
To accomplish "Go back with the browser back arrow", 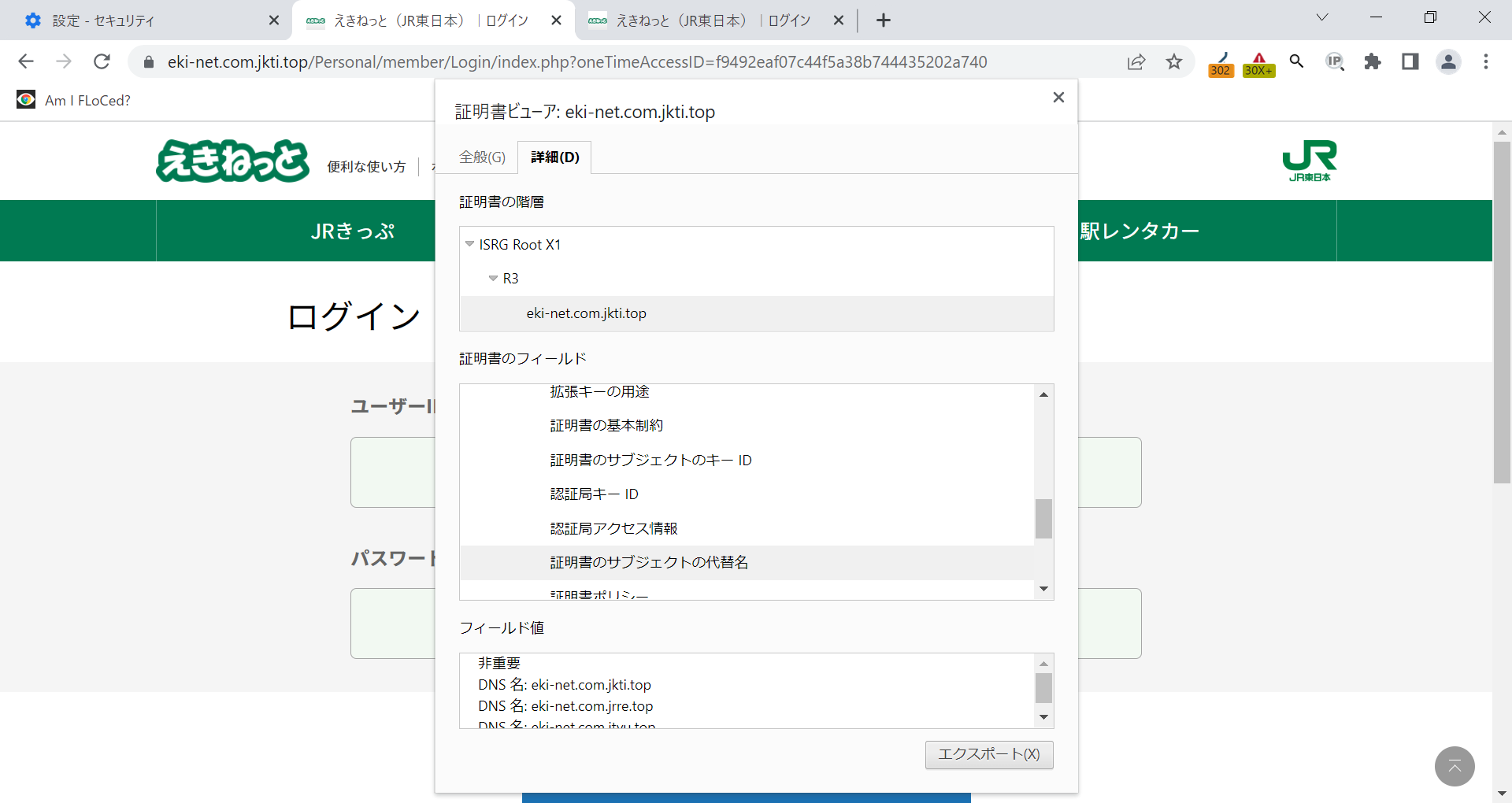I will pyautogui.click(x=26, y=61).
